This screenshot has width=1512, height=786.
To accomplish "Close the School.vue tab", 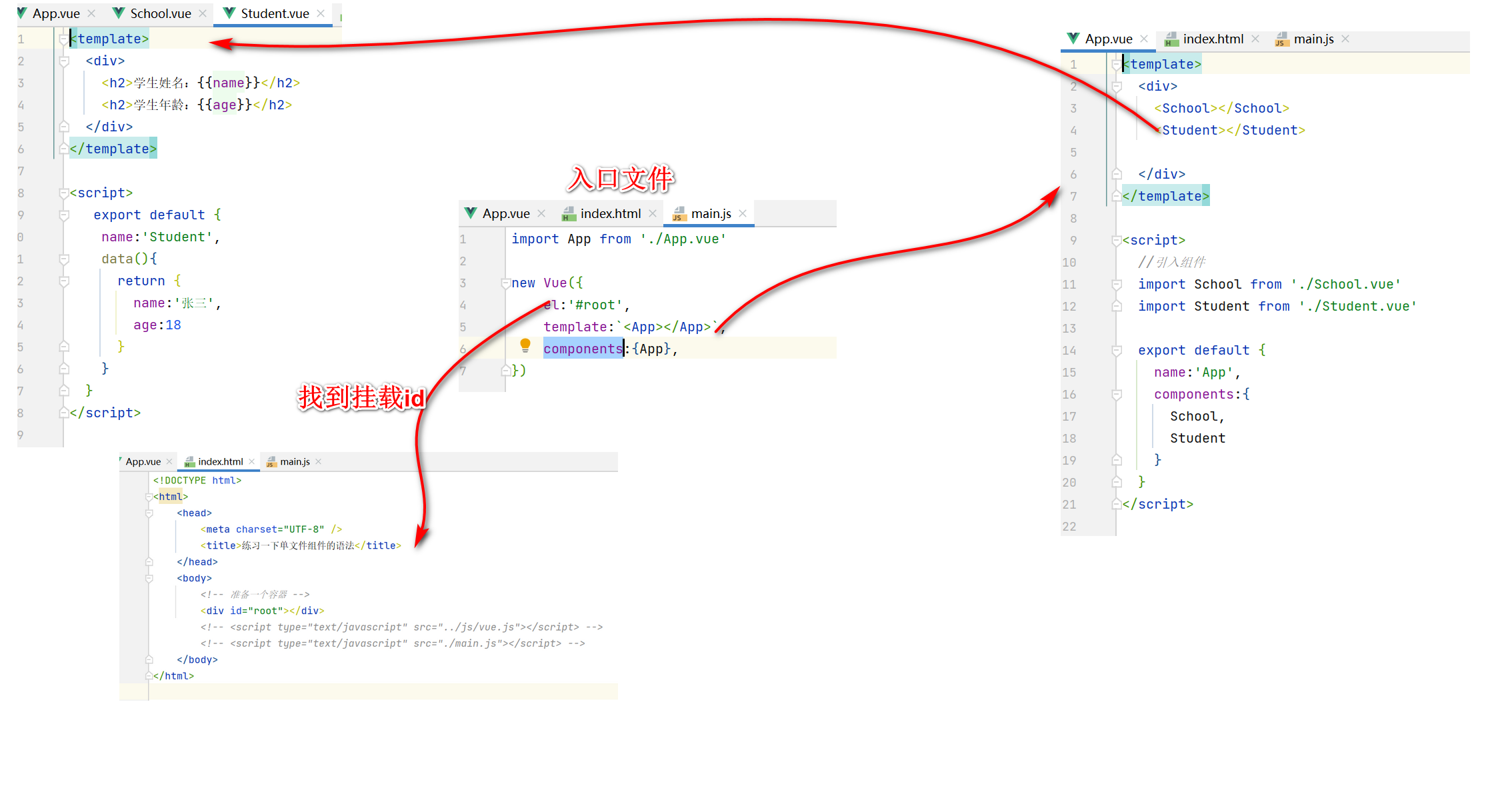I will pos(203,13).
